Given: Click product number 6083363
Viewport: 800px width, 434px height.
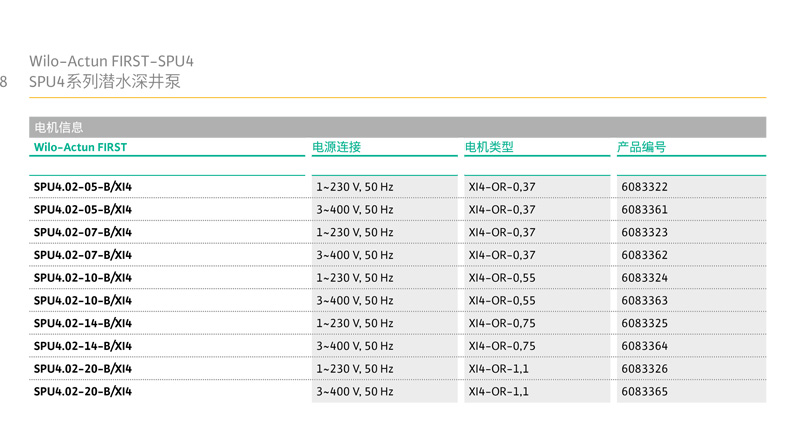Looking at the screenshot, I should tap(644, 300).
